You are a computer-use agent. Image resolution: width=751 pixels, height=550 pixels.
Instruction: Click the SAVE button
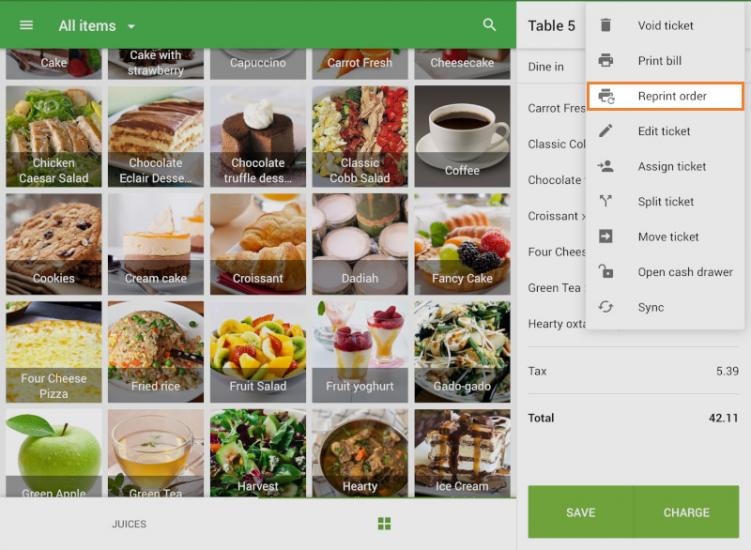coord(580,512)
